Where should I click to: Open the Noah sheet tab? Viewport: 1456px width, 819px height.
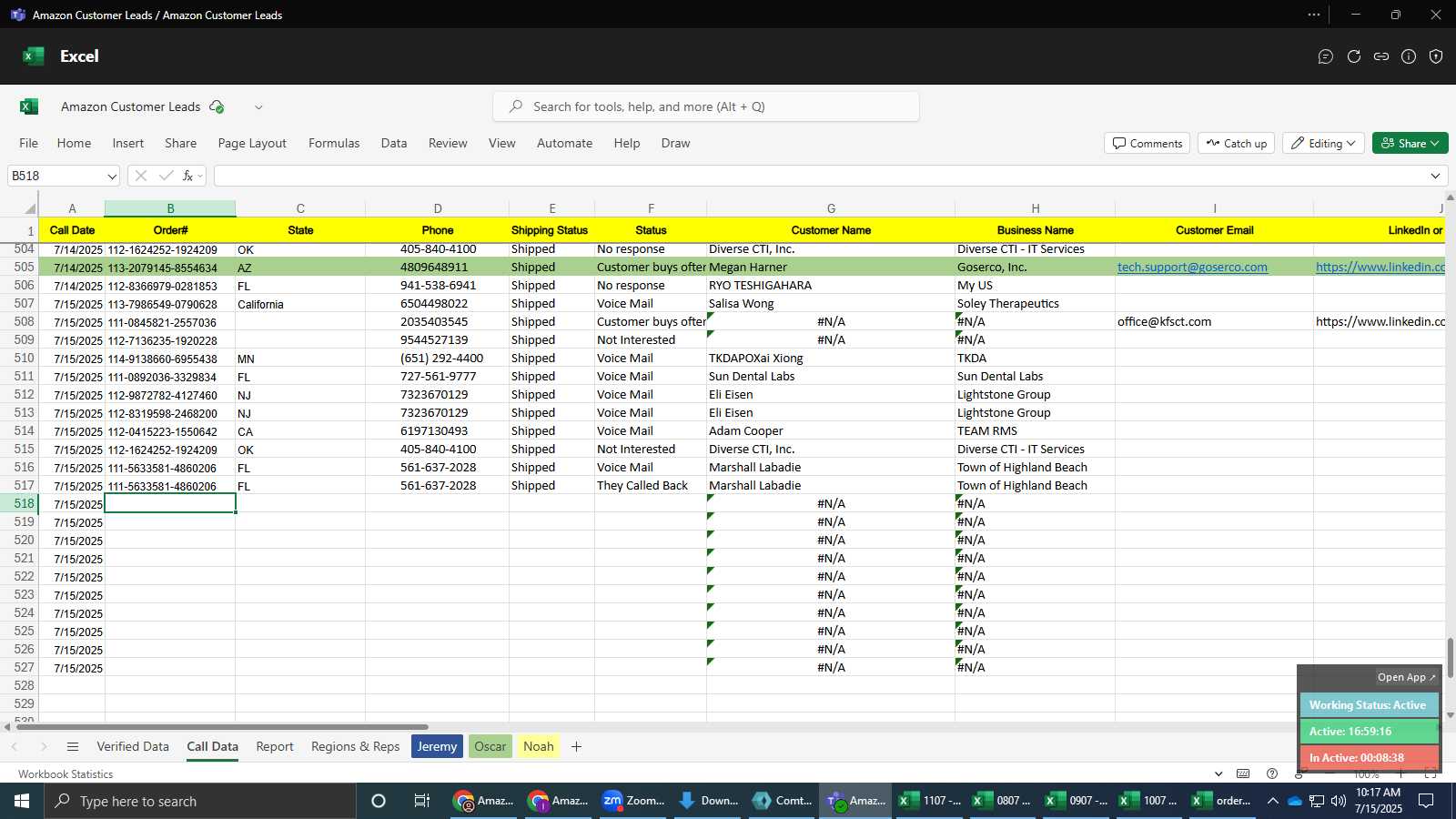click(x=539, y=746)
